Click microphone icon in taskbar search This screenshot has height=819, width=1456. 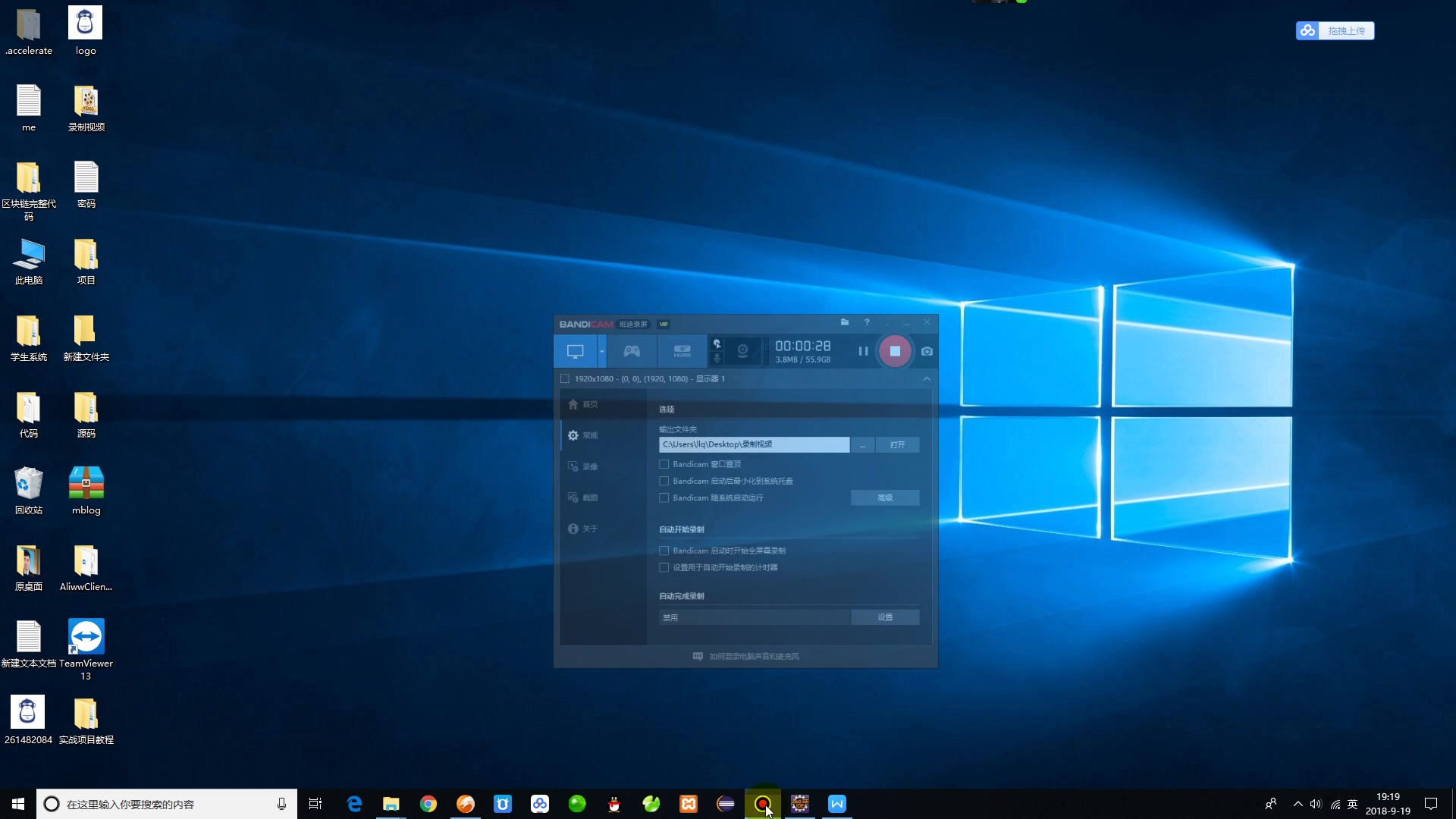(x=281, y=804)
